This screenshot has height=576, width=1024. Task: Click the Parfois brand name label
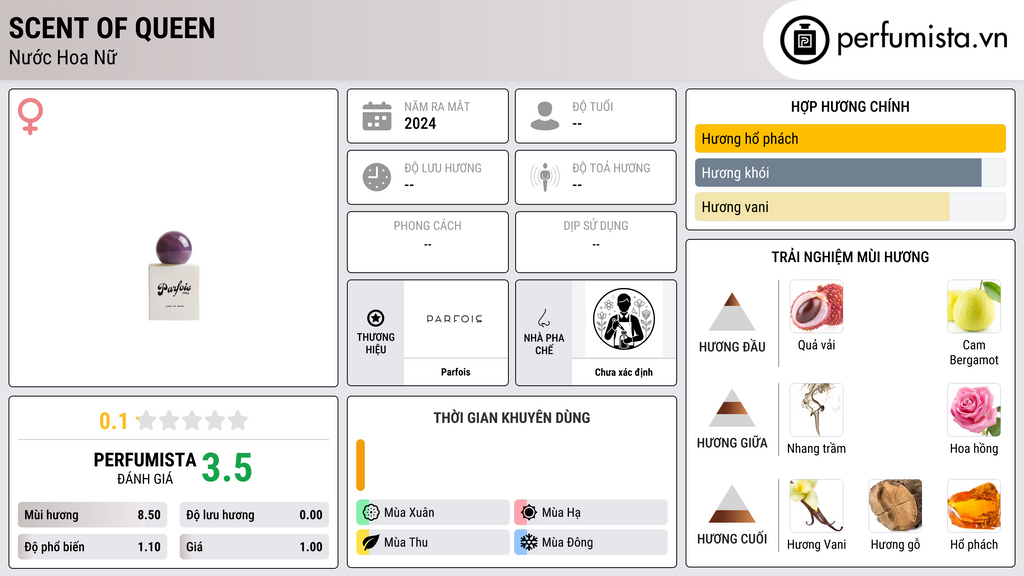pos(455,372)
